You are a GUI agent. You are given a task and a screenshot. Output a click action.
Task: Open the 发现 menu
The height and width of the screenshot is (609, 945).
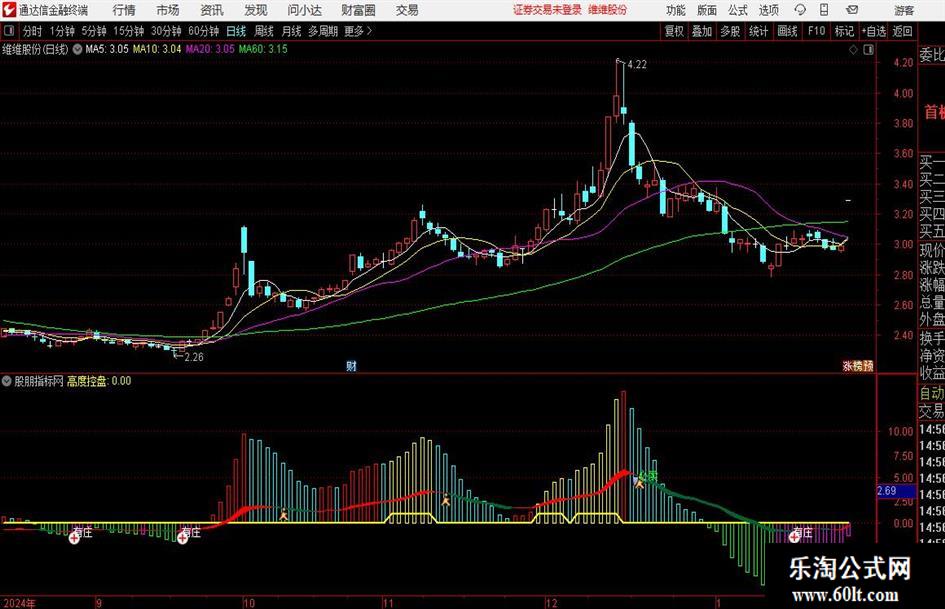pos(256,10)
